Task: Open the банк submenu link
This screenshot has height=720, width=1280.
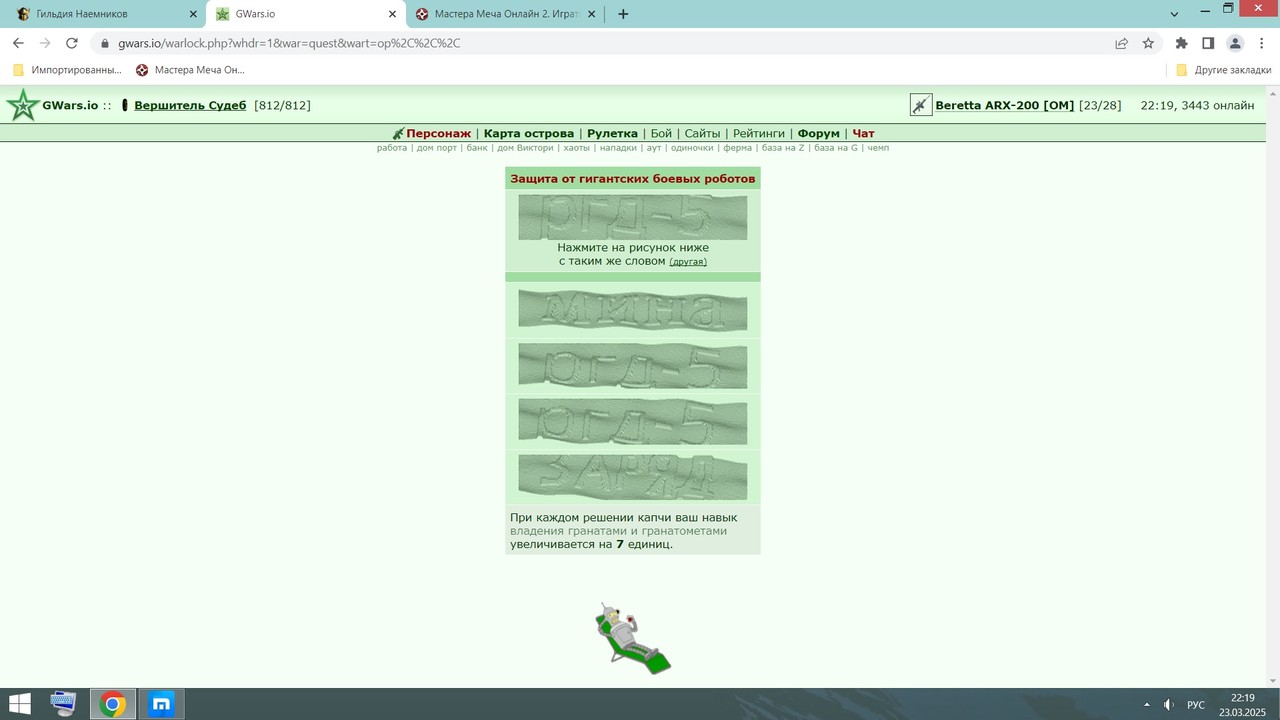Action: (477, 148)
